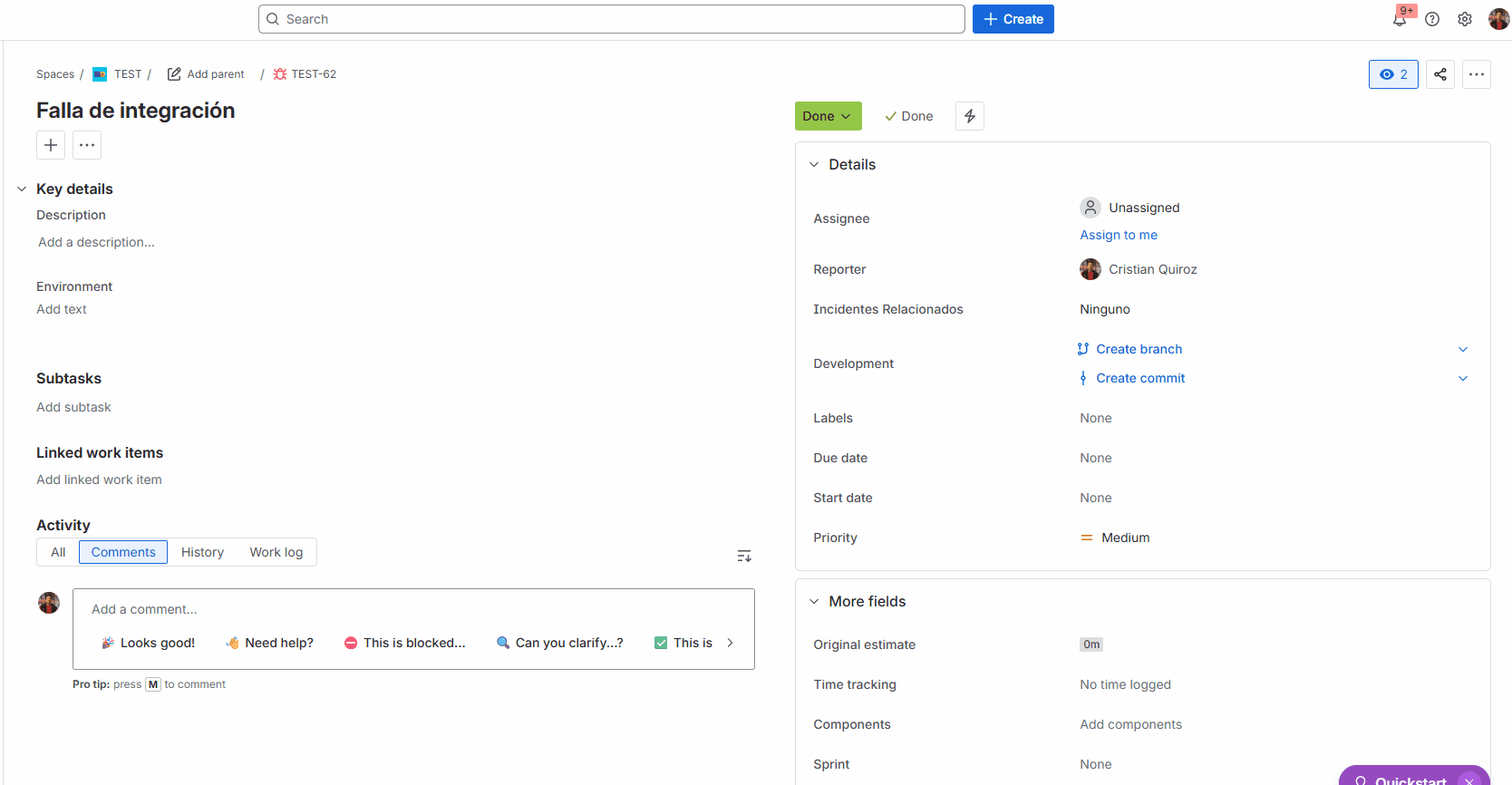Toggle the watch eye button
The width and height of the screenshot is (1512, 785).
(x=1393, y=74)
